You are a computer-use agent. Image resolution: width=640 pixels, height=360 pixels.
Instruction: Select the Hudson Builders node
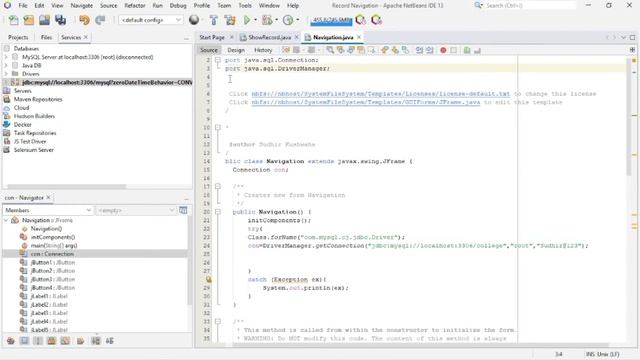pyautogui.click(x=34, y=116)
